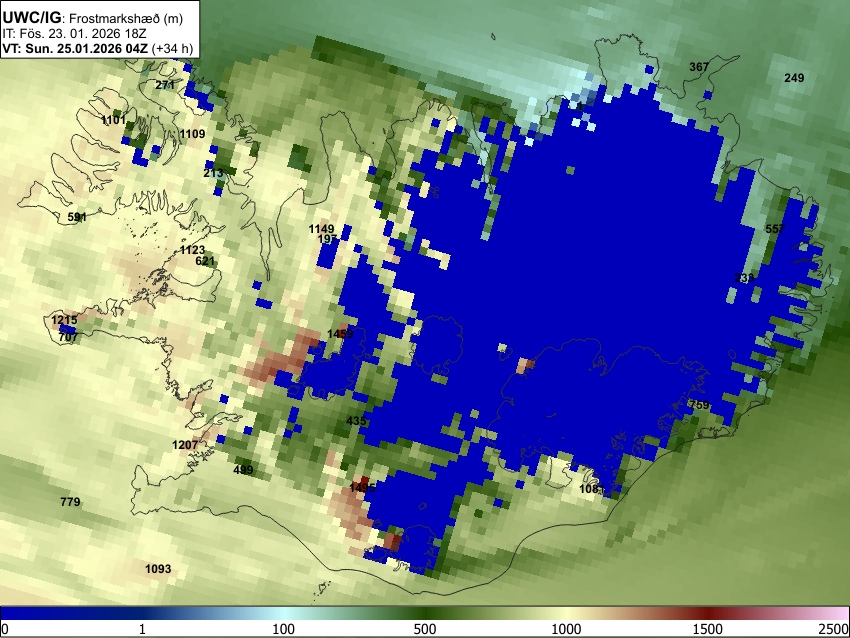Viewport: 850px width, 638px height.
Task: Click the 271 value on the map
Action: click(x=165, y=85)
